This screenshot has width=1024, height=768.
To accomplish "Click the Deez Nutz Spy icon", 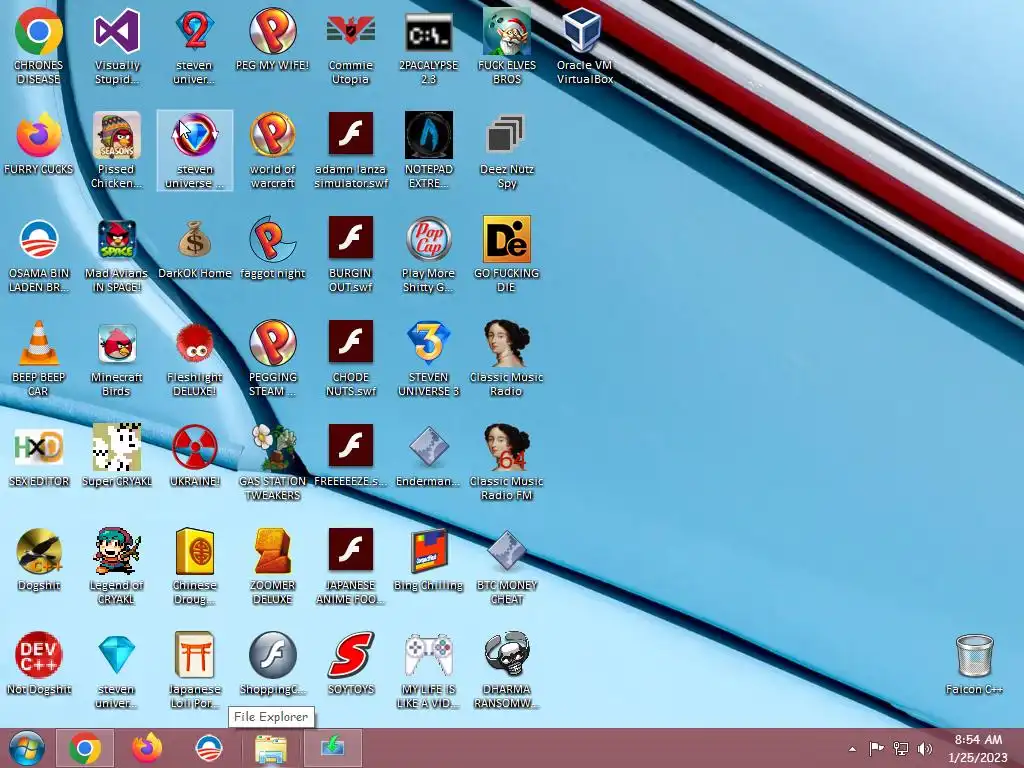I will pos(507,151).
